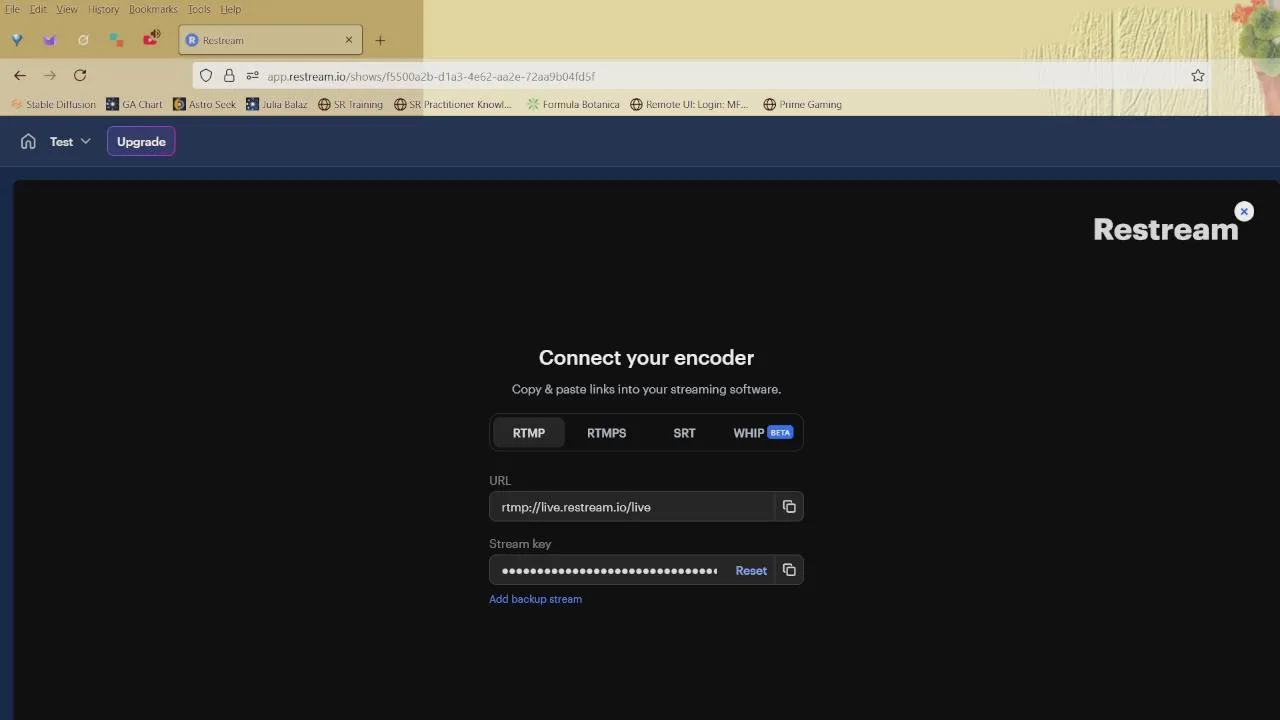Open the Help menu

coord(231,9)
